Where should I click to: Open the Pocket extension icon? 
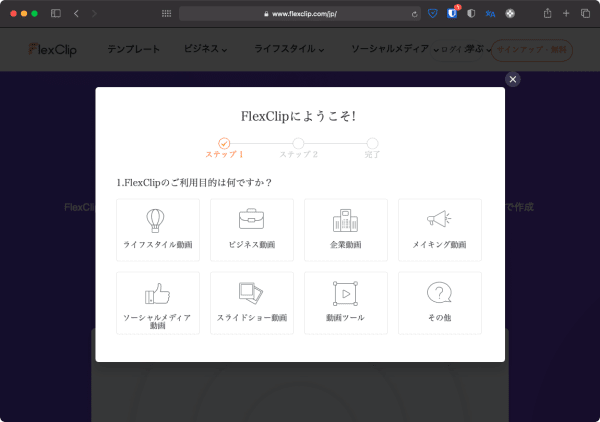coord(433,14)
